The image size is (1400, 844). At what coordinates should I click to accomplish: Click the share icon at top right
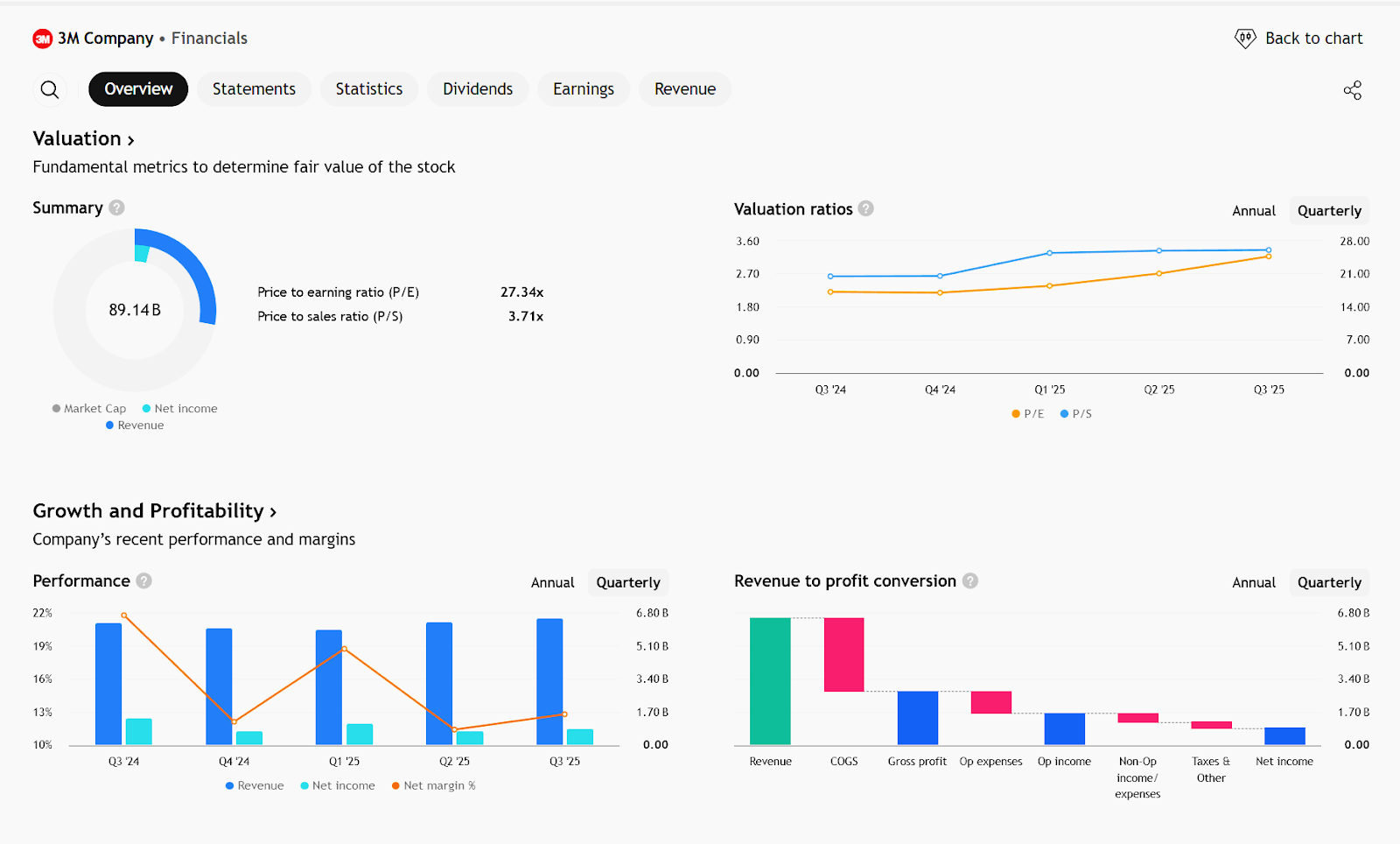tap(1352, 90)
